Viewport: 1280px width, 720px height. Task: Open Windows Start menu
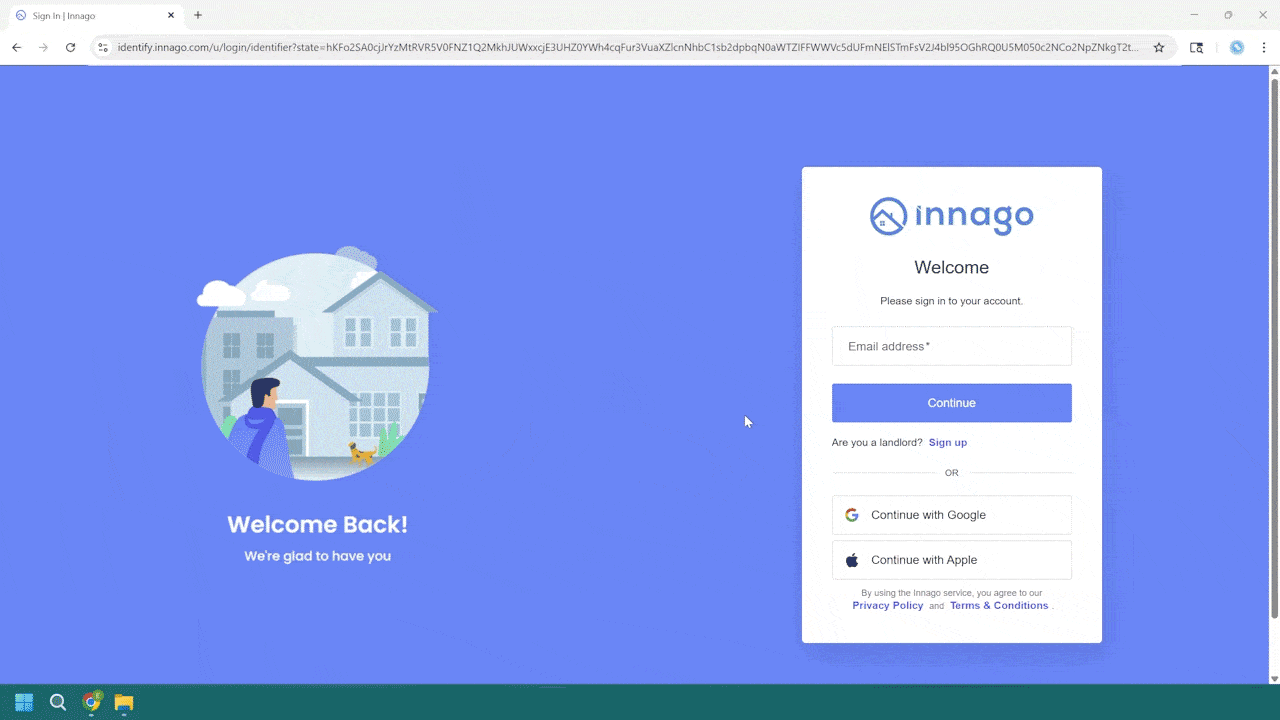point(24,702)
